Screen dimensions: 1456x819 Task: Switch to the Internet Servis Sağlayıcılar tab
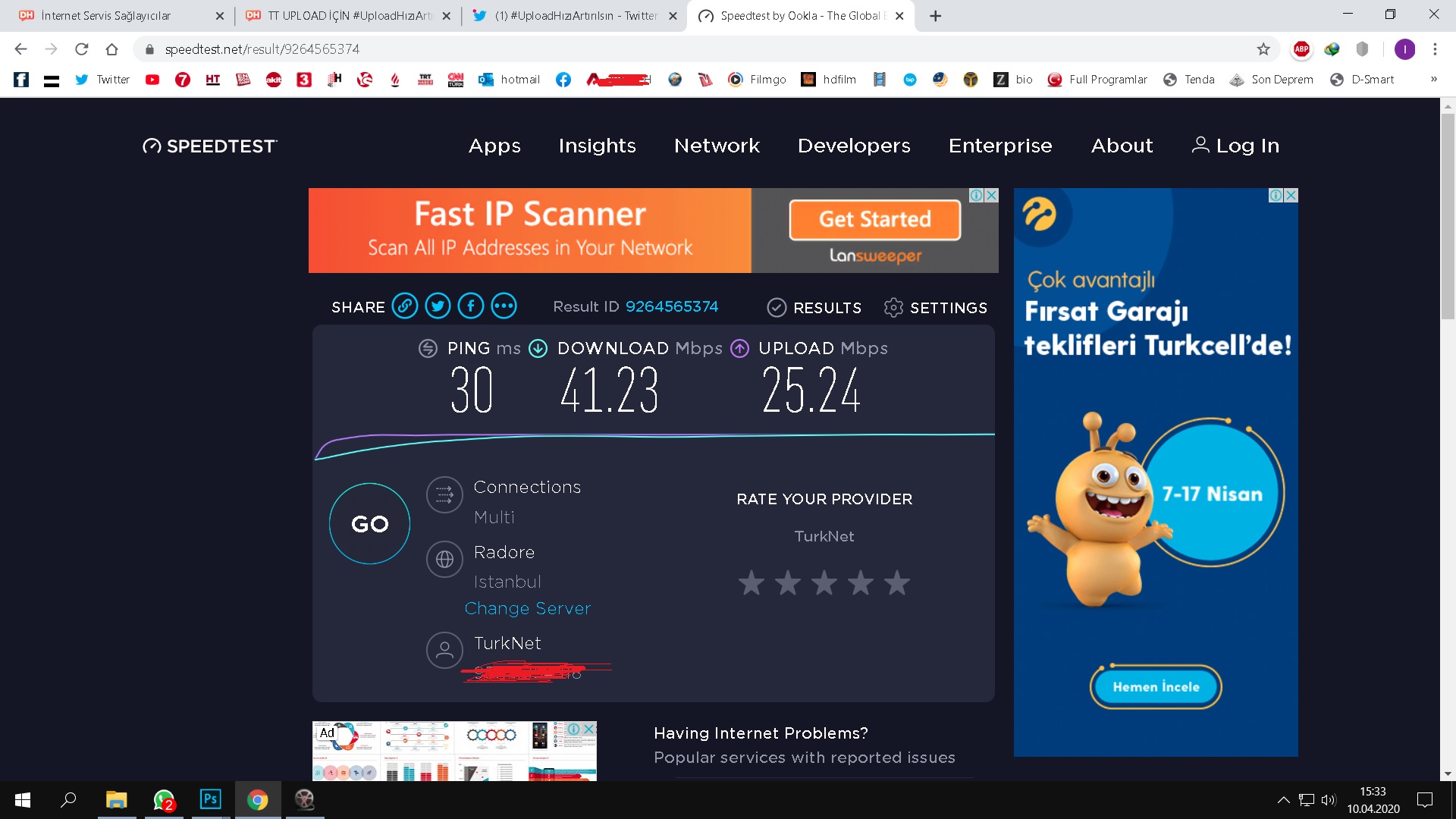[121, 16]
